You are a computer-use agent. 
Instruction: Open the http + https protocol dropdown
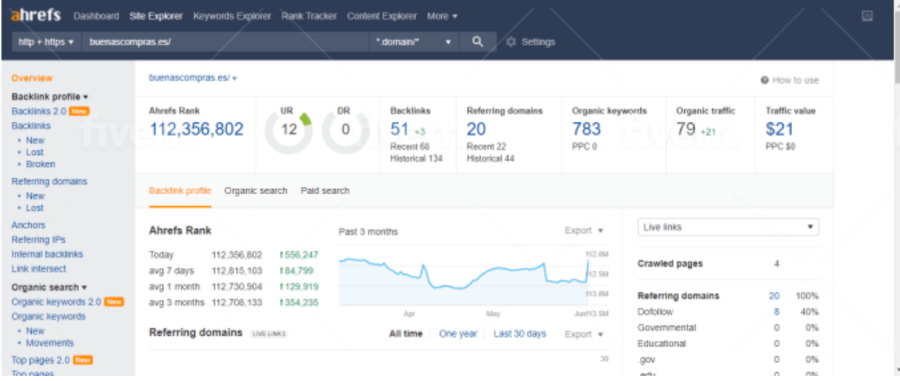point(46,42)
